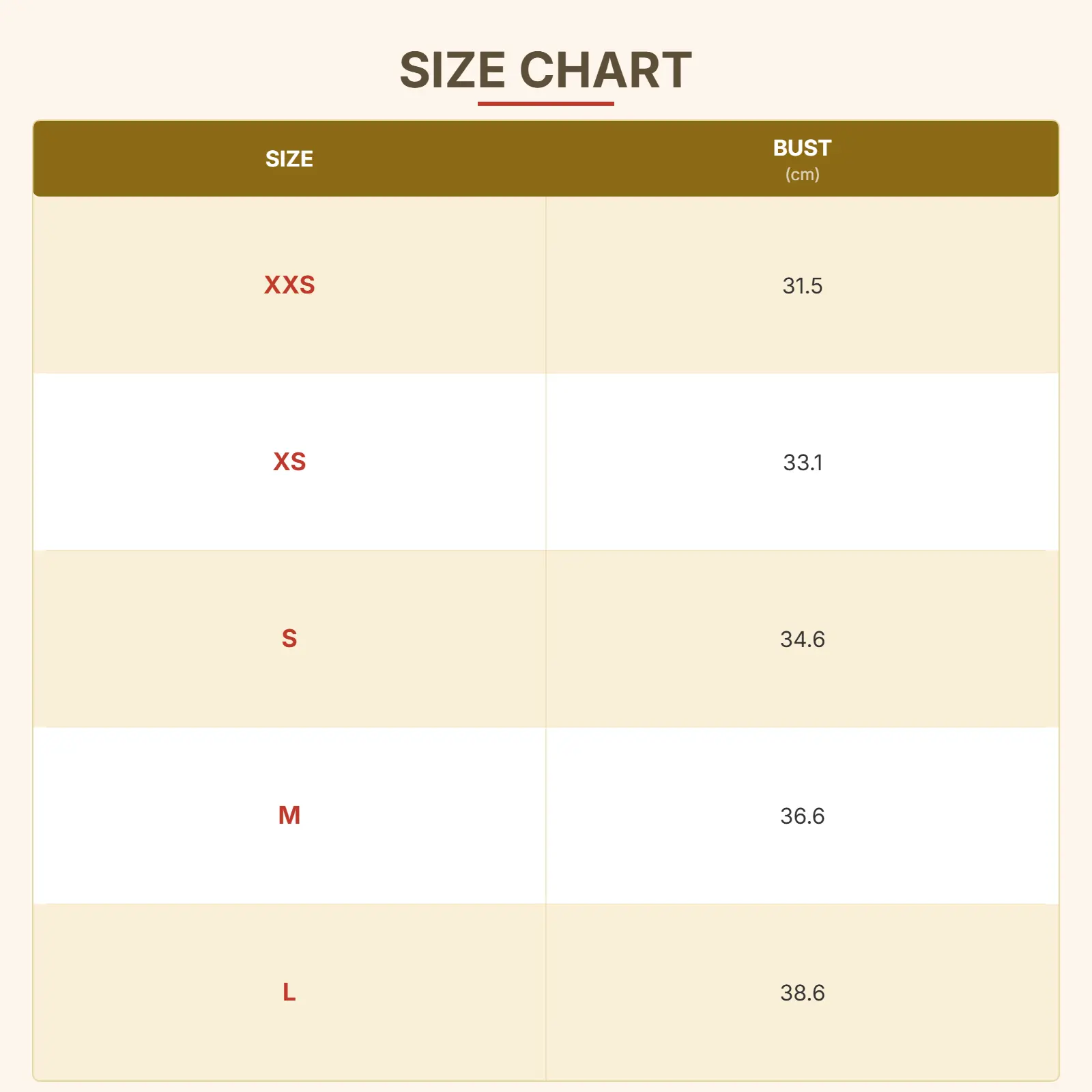The width and height of the screenshot is (1092, 1092).
Task: Select the S size label
Action: (x=289, y=638)
